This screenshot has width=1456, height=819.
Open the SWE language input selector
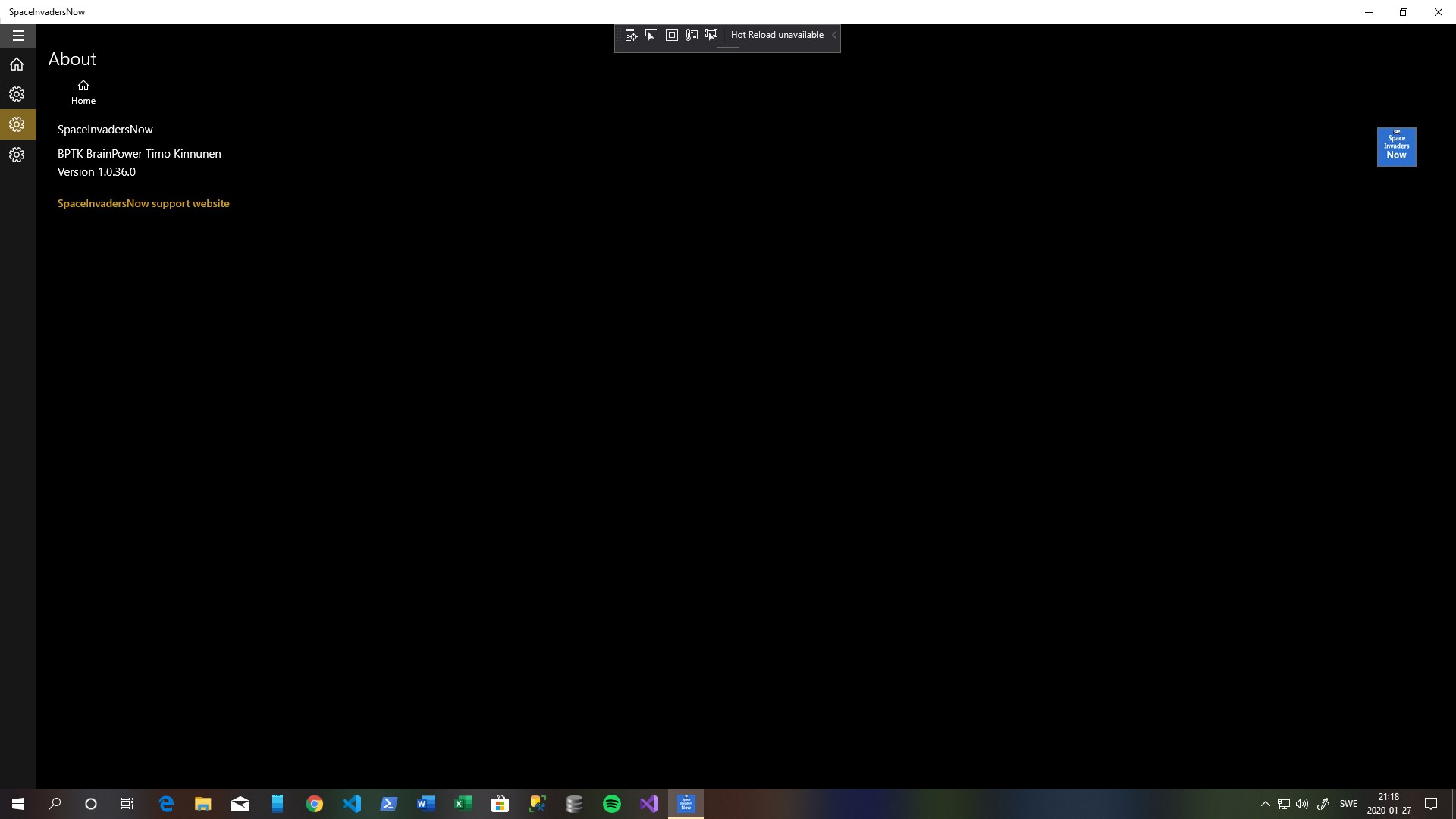(1348, 804)
